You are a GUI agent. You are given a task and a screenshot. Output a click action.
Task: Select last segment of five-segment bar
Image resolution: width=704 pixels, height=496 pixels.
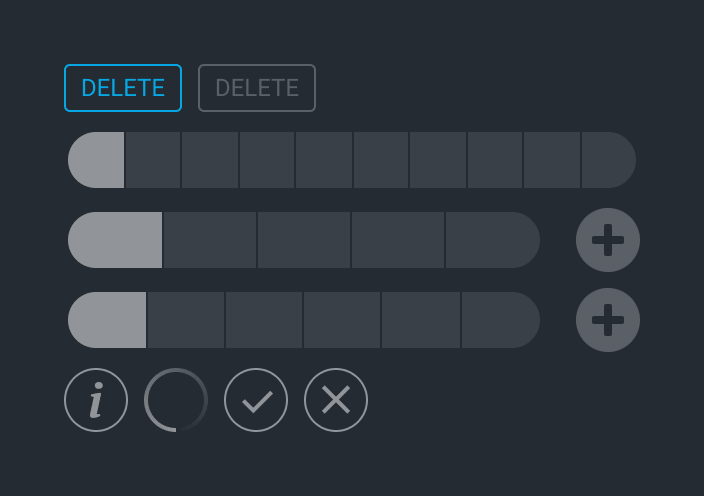493,240
